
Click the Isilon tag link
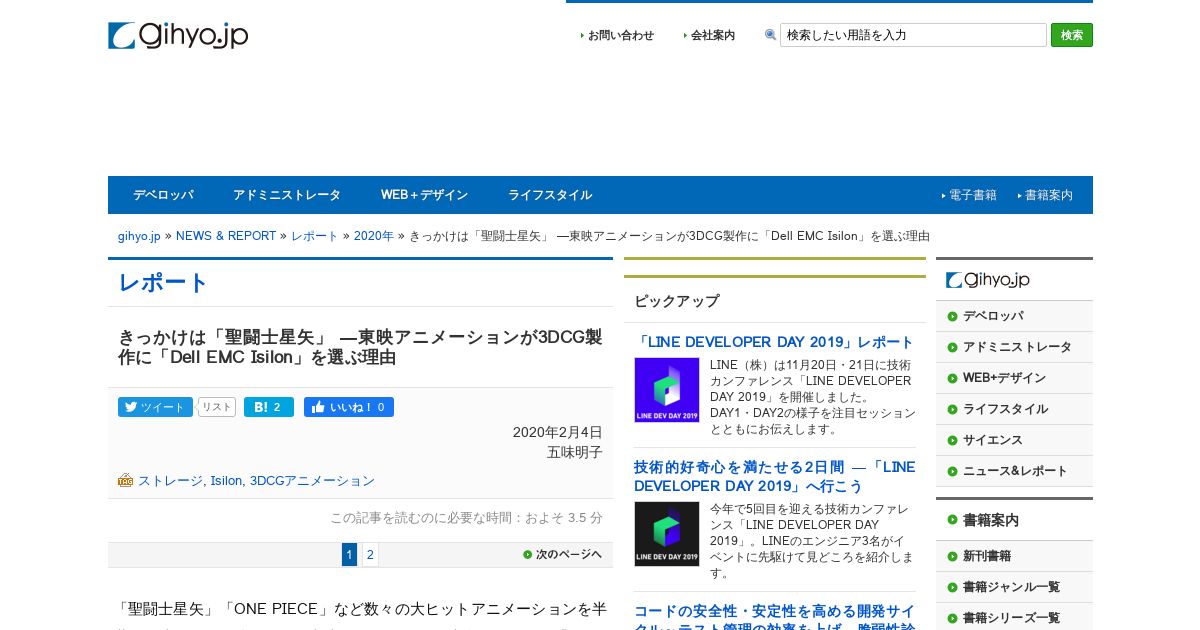226,481
